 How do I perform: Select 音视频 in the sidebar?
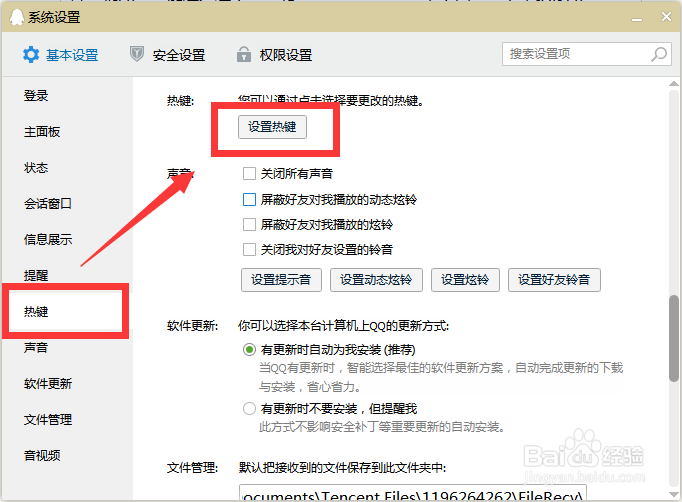pyautogui.click(x=42, y=455)
